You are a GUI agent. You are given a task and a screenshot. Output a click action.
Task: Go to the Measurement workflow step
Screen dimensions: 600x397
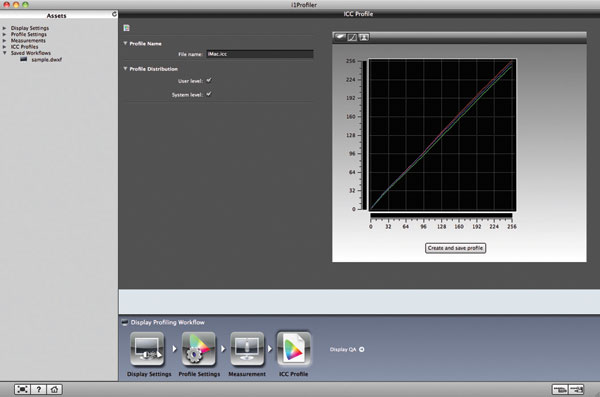247,349
